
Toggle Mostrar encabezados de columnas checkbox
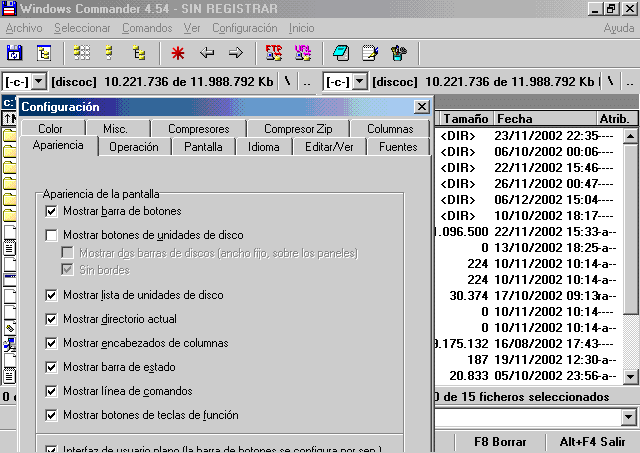click(x=51, y=343)
